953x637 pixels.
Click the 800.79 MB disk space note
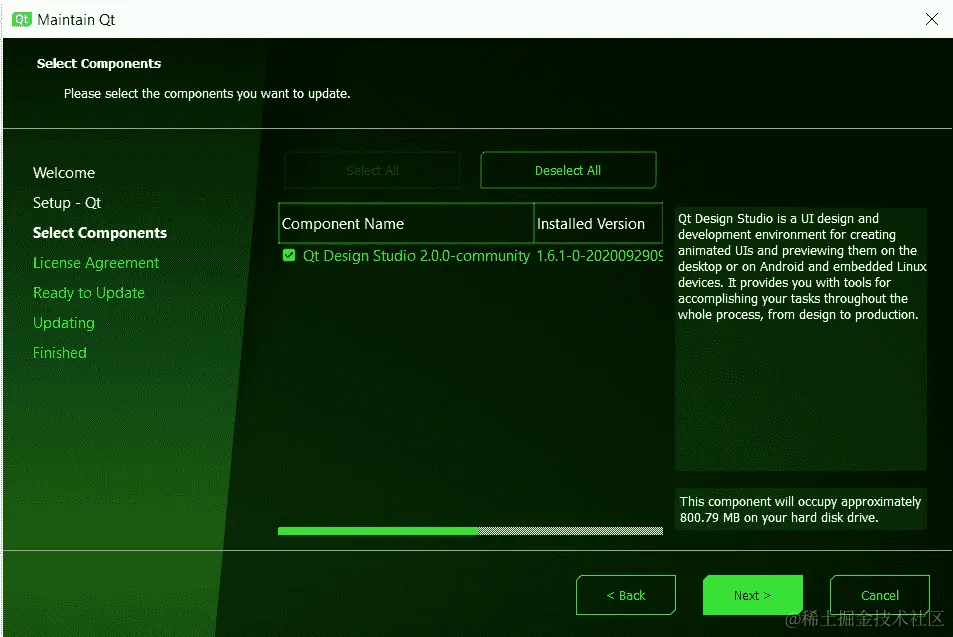pos(800,509)
